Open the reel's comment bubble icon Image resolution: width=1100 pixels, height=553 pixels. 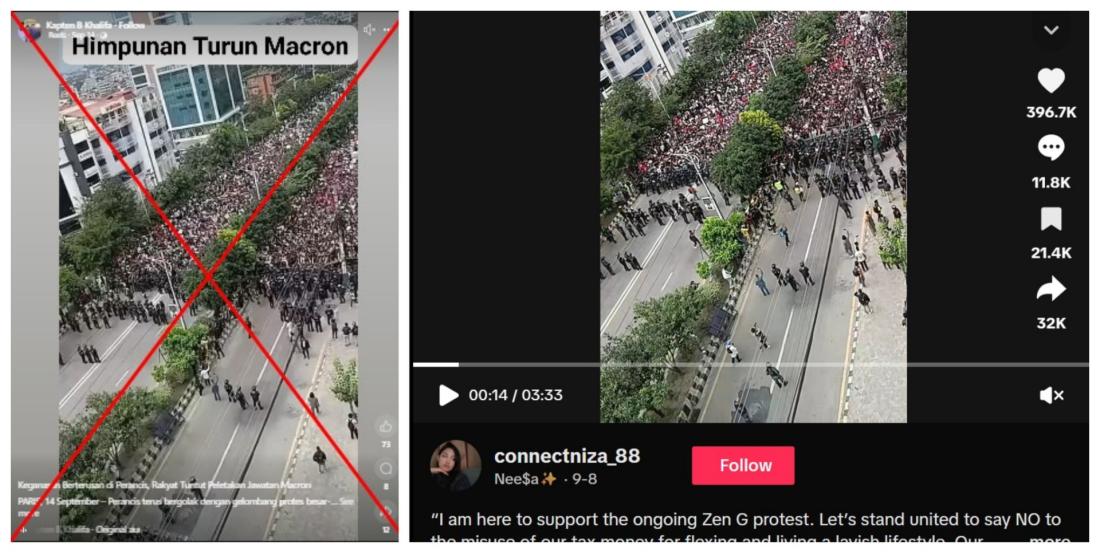pos(385,468)
